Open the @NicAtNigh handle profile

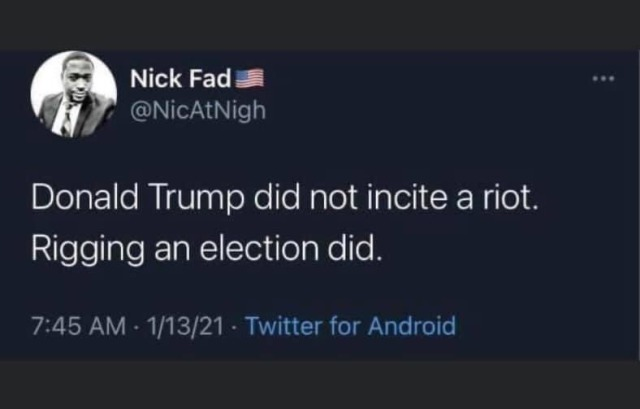click(x=199, y=110)
